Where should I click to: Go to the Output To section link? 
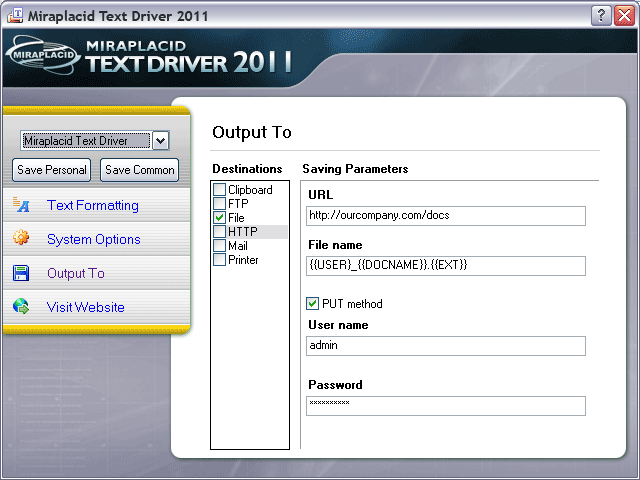pyautogui.click(x=76, y=273)
